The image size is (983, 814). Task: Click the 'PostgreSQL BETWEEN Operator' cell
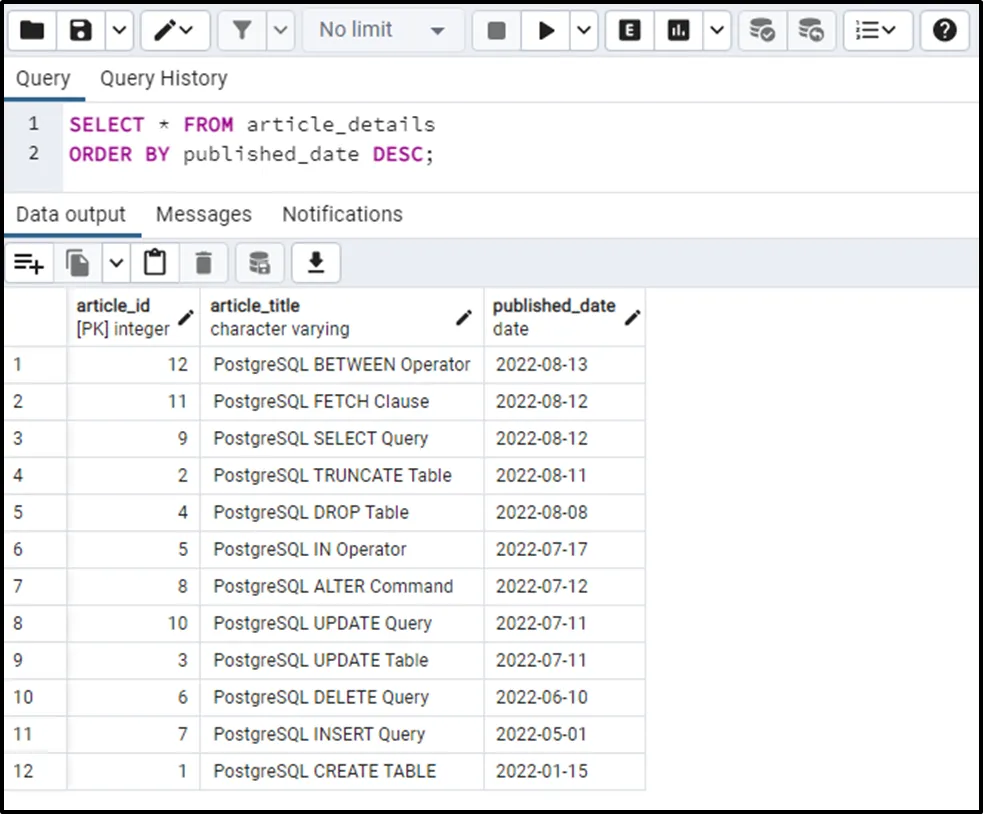341,365
